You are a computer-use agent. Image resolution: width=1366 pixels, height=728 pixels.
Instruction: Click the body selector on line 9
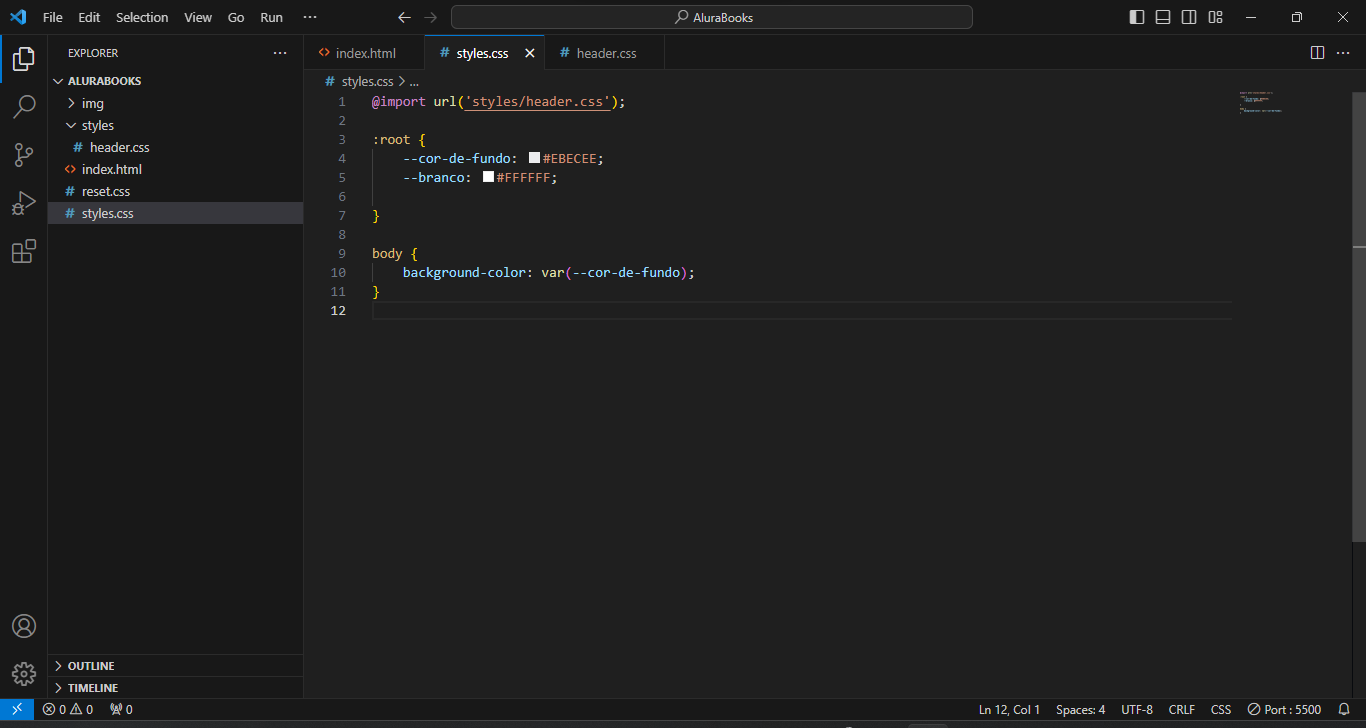coord(387,253)
